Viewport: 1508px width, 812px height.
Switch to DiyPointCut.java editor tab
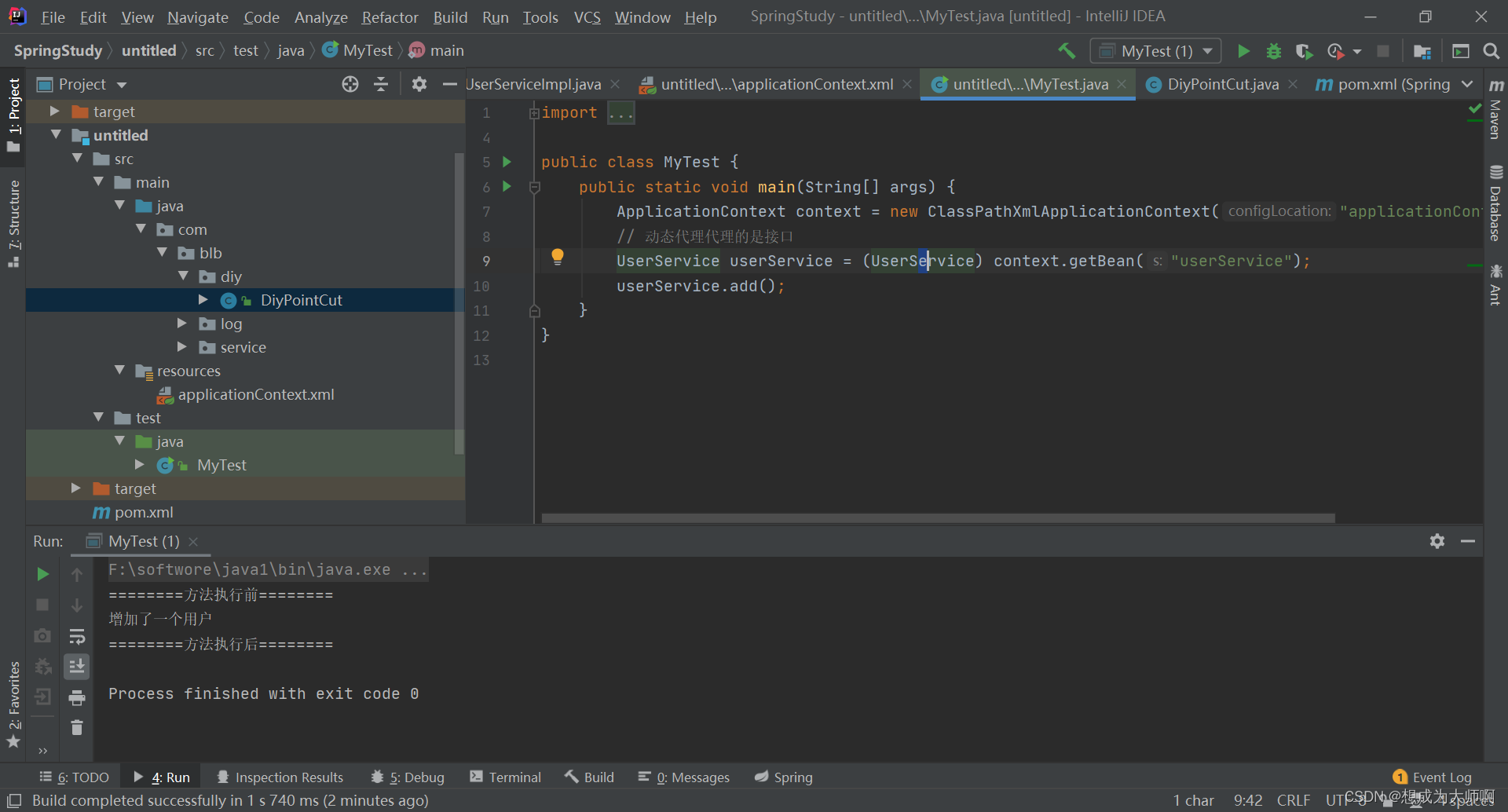(1222, 84)
